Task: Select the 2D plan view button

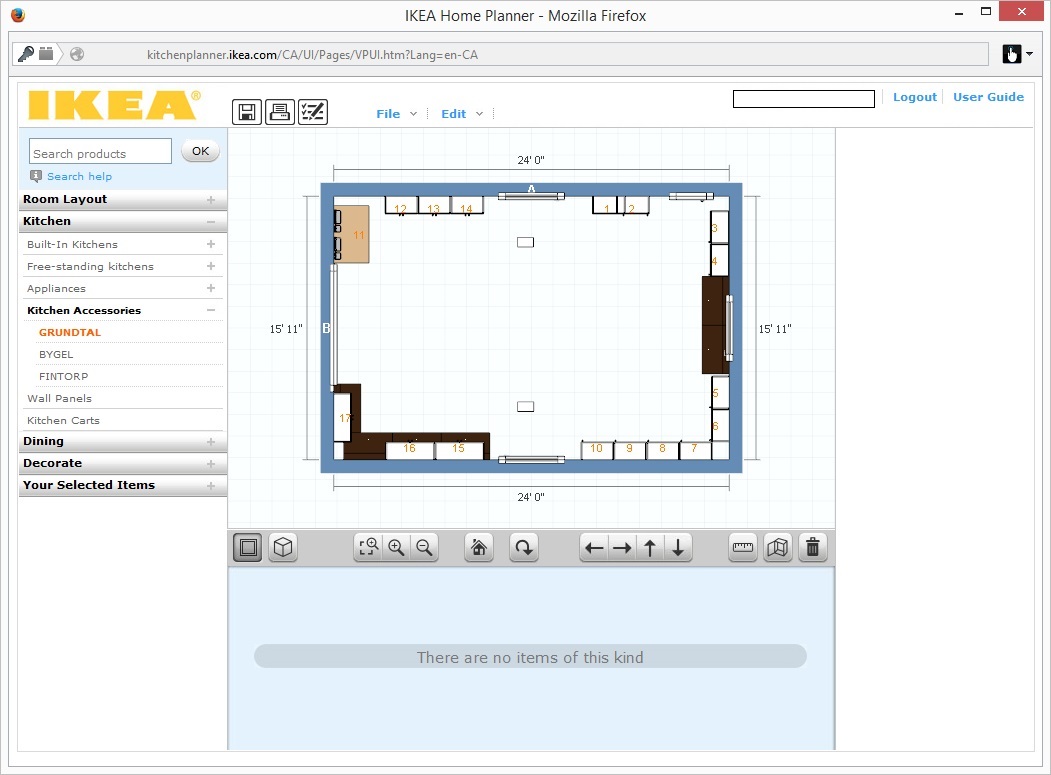Action: click(x=248, y=548)
